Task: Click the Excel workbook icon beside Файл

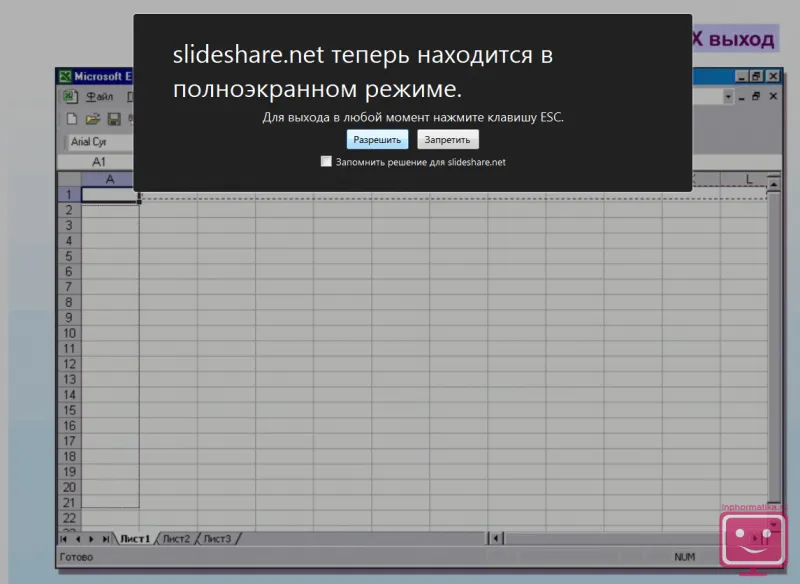Action: point(70,96)
